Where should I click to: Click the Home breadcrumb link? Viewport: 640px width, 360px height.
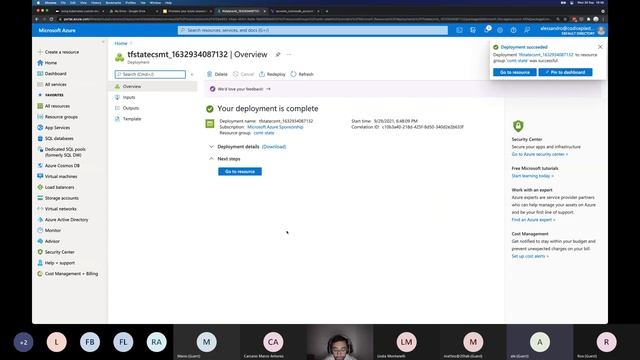(x=121, y=43)
